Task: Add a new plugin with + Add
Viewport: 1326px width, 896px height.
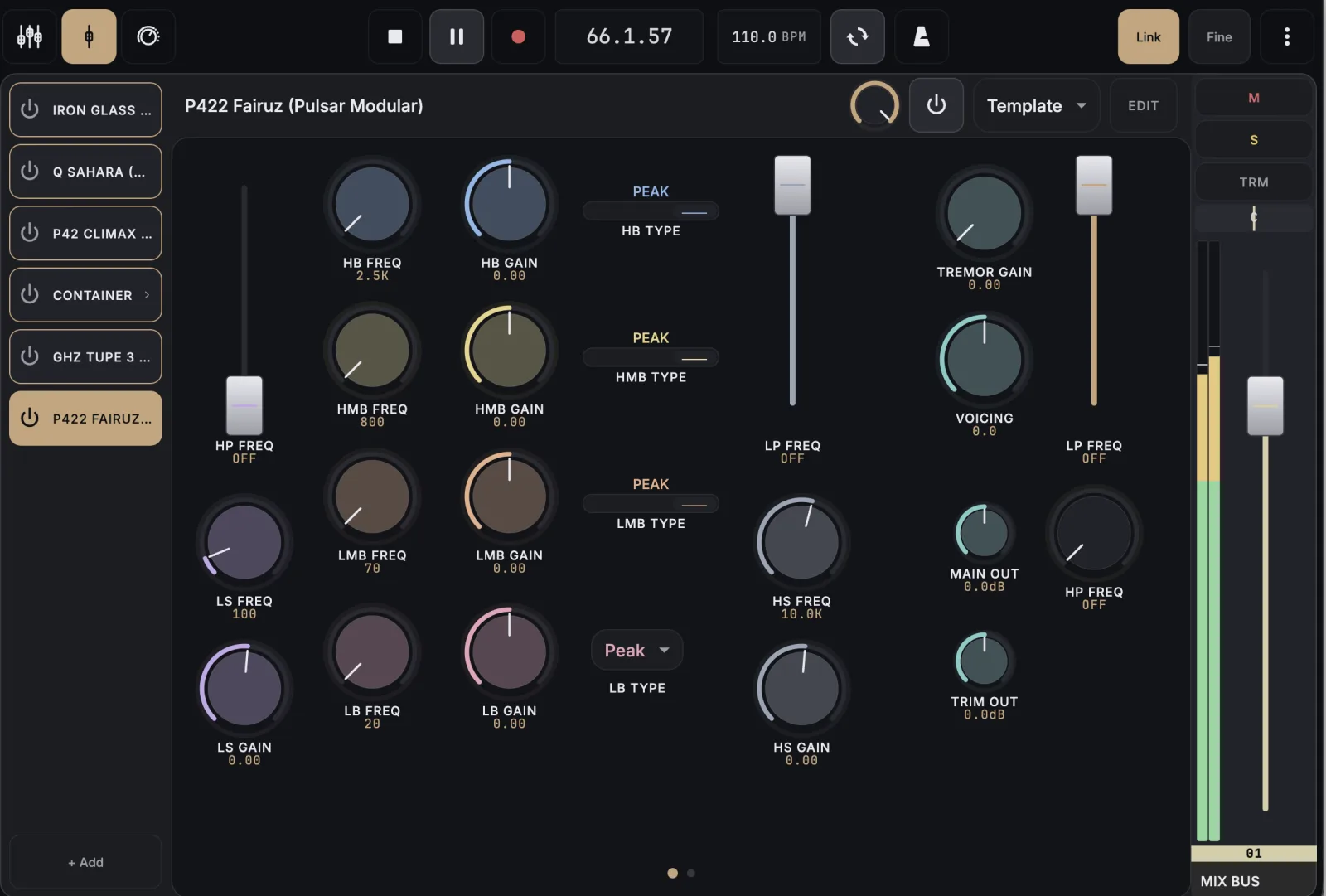Action: (85, 862)
